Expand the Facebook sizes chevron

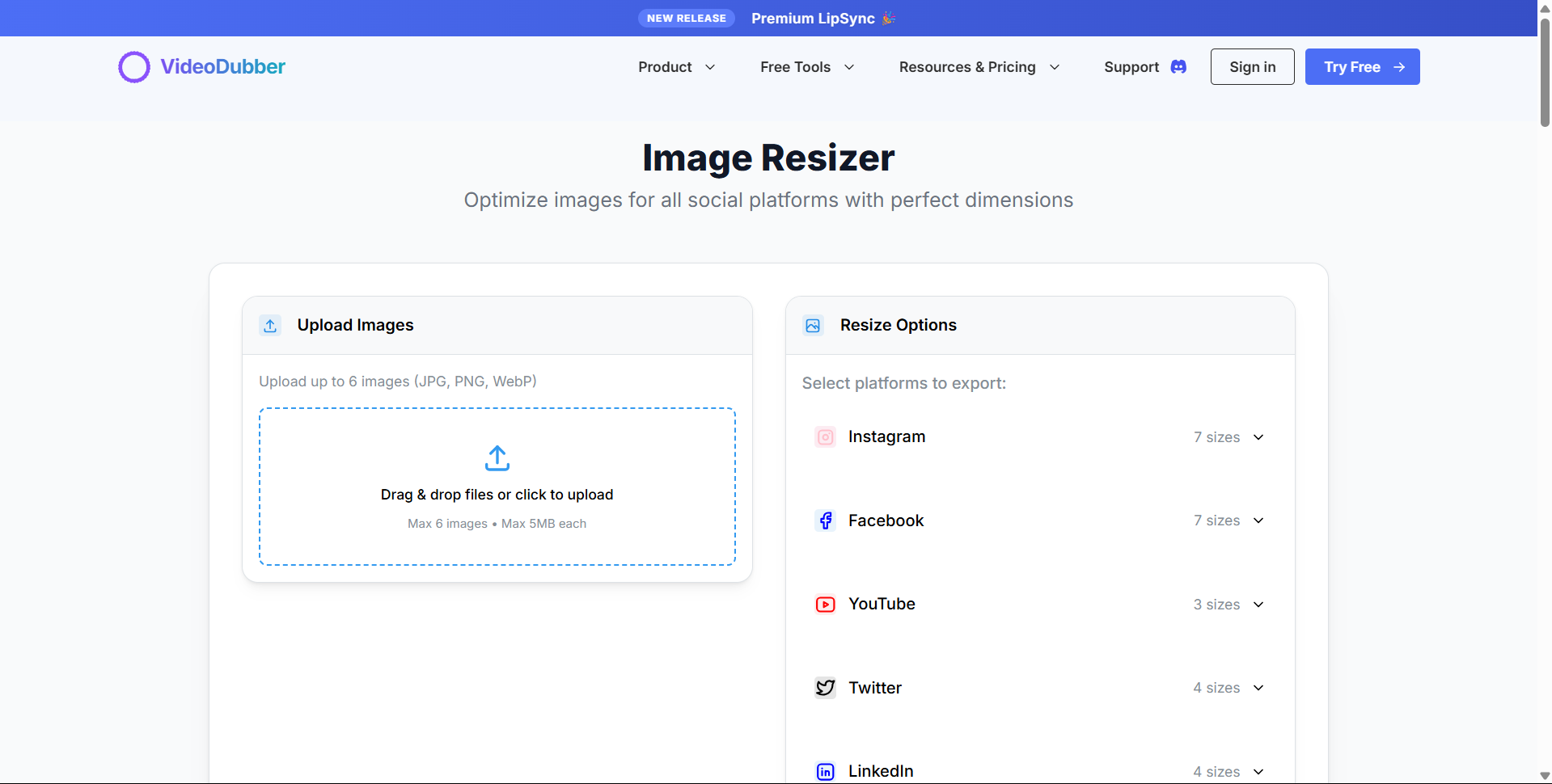[x=1258, y=521]
